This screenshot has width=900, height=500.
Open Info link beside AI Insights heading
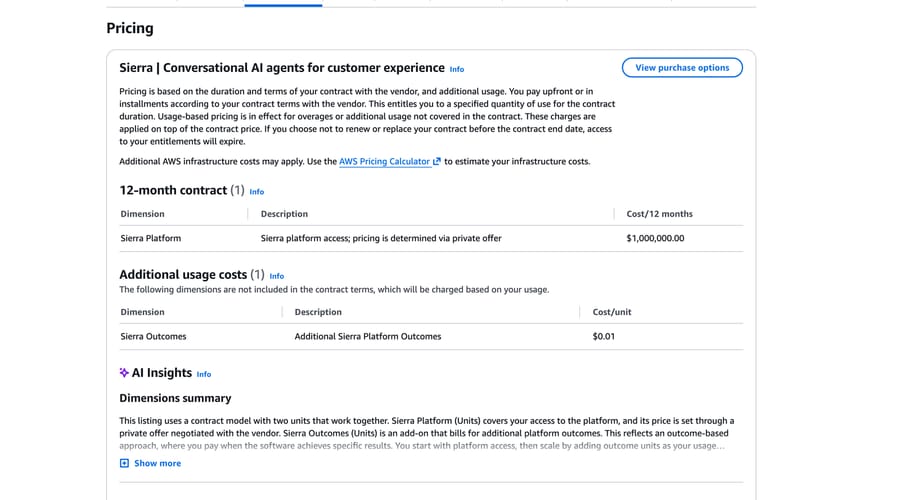point(204,374)
